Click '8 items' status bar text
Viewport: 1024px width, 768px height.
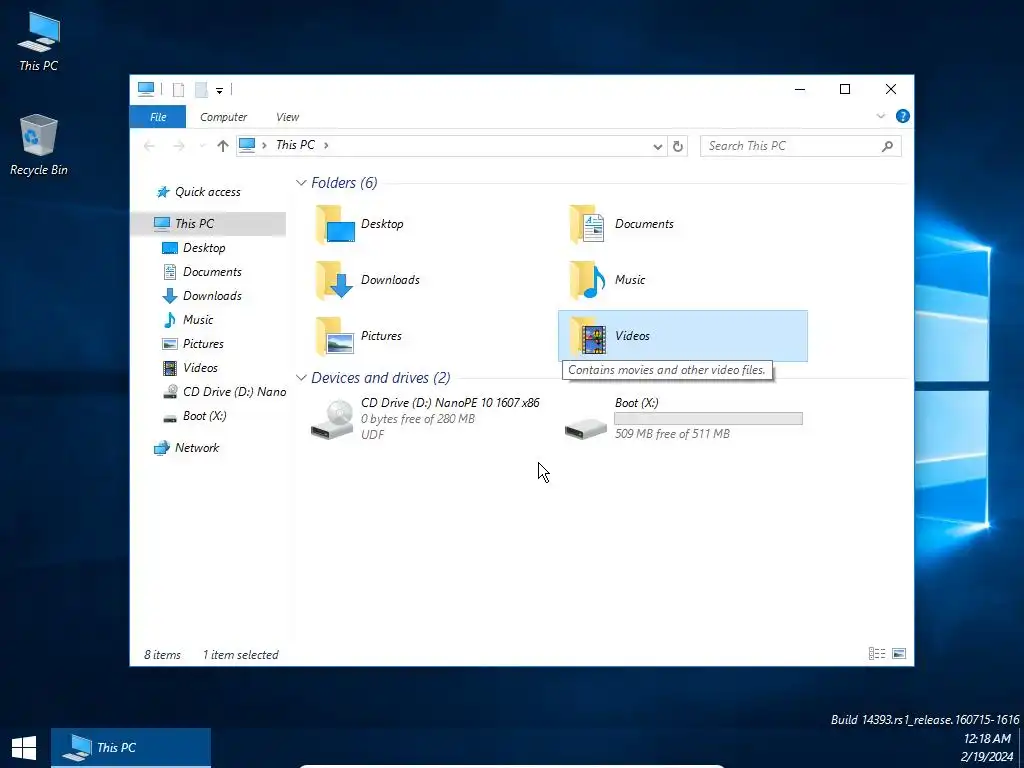click(162, 655)
